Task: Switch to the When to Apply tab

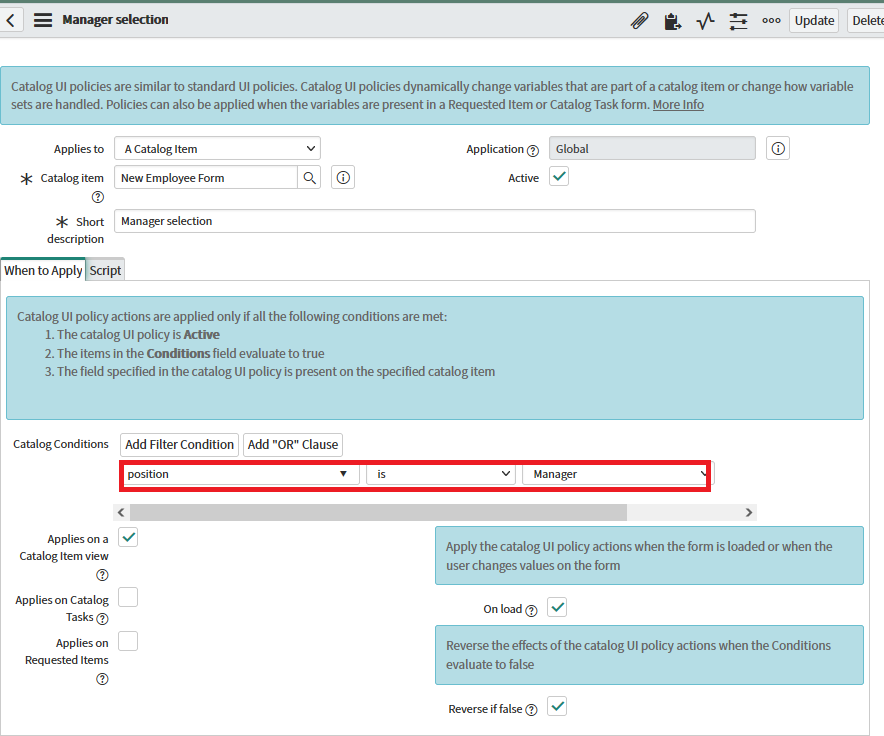Action: pos(43,270)
